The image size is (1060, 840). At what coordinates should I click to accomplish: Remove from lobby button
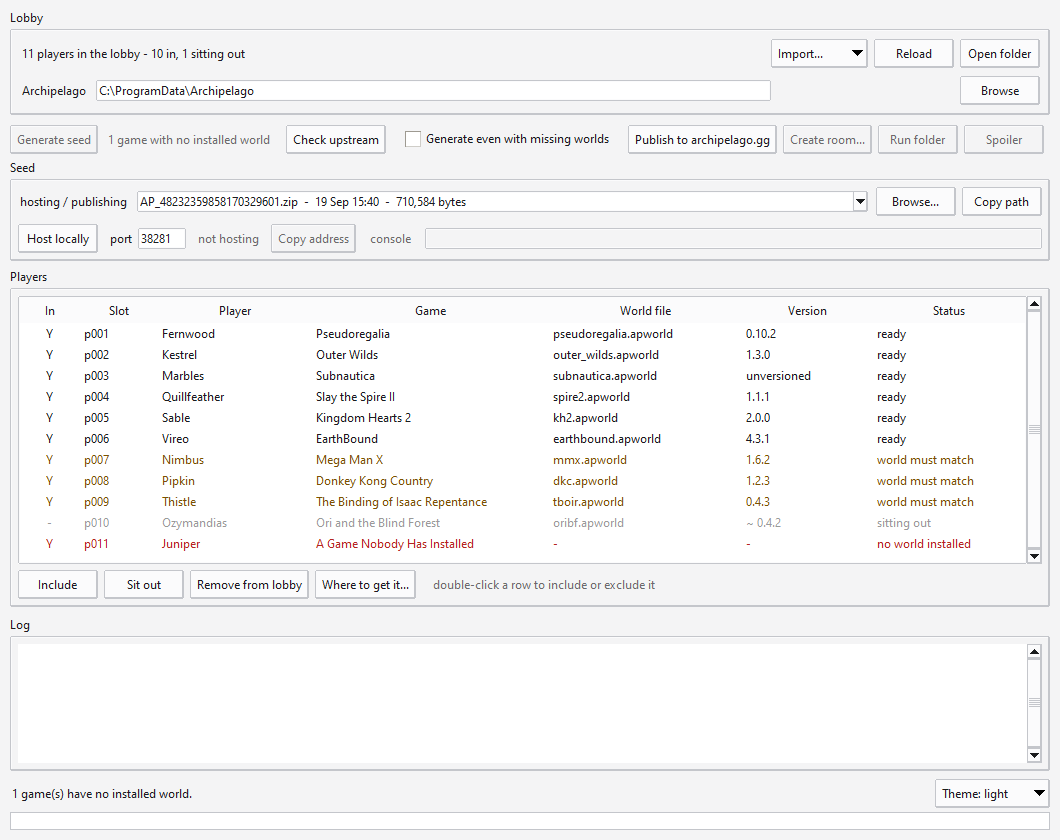tap(249, 585)
